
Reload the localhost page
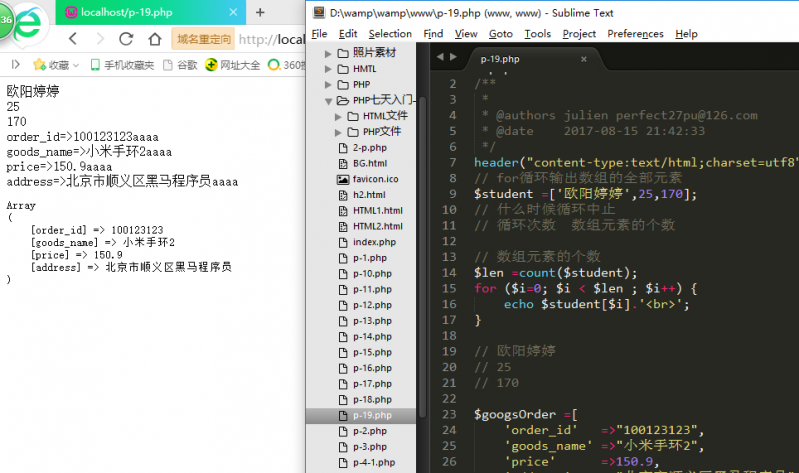125,39
